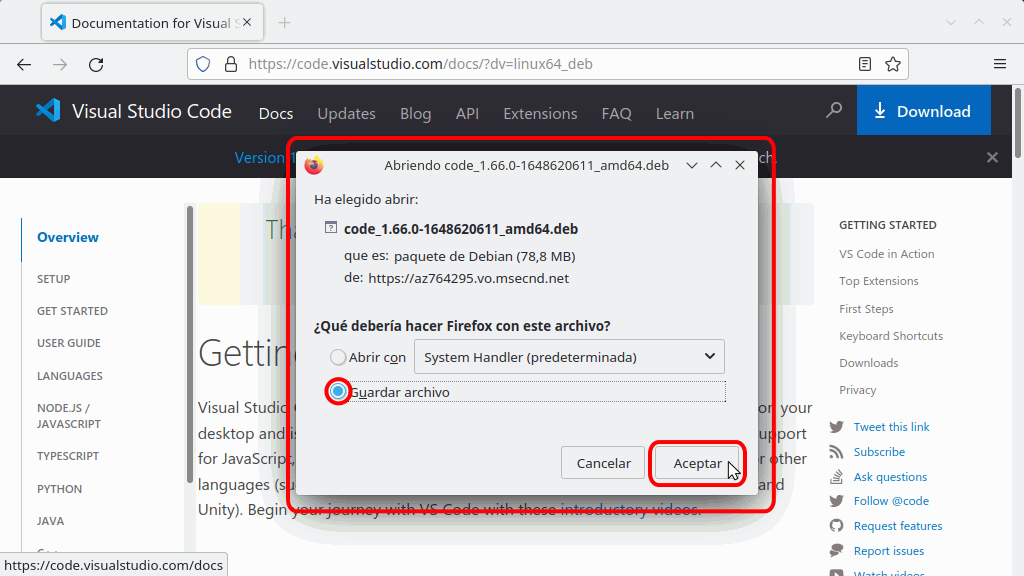Open the Privacy link
Image resolution: width=1024 pixels, height=576 pixels.
point(857,390)
